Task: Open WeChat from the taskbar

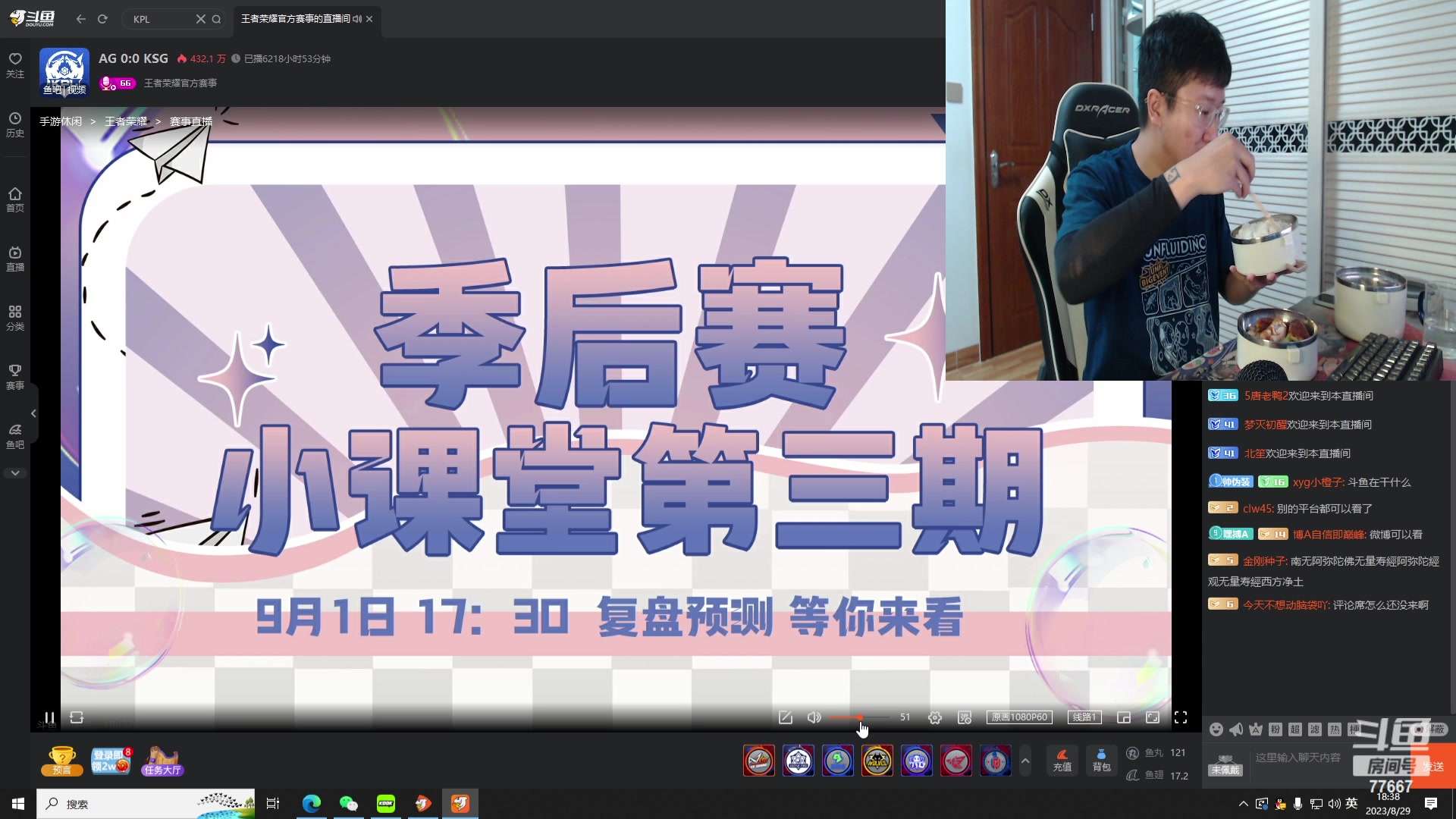Action: click(348, 804)
